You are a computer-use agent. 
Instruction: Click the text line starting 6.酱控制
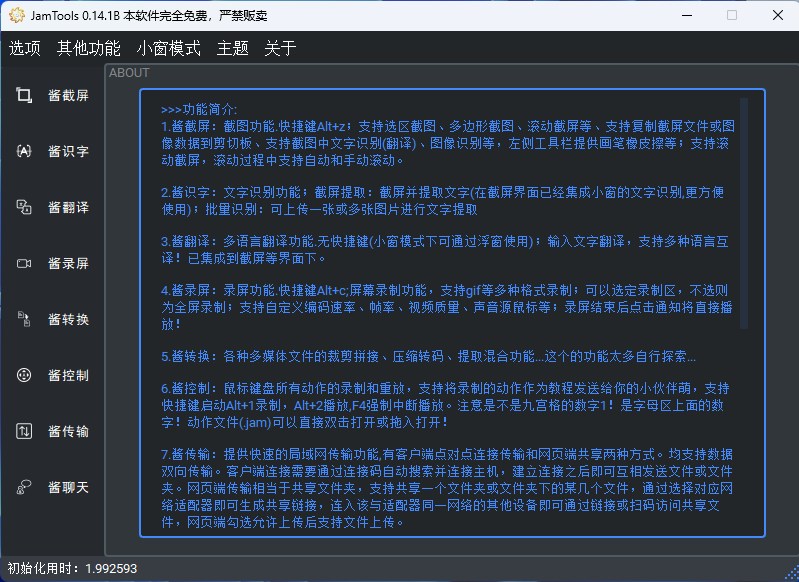pyautogui.click(x=445, y=388)
